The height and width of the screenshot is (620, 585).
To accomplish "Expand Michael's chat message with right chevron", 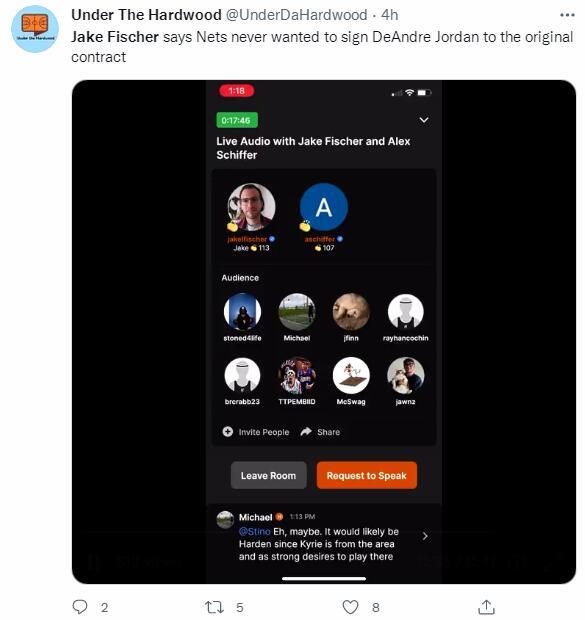I will (x=425, y=536).
